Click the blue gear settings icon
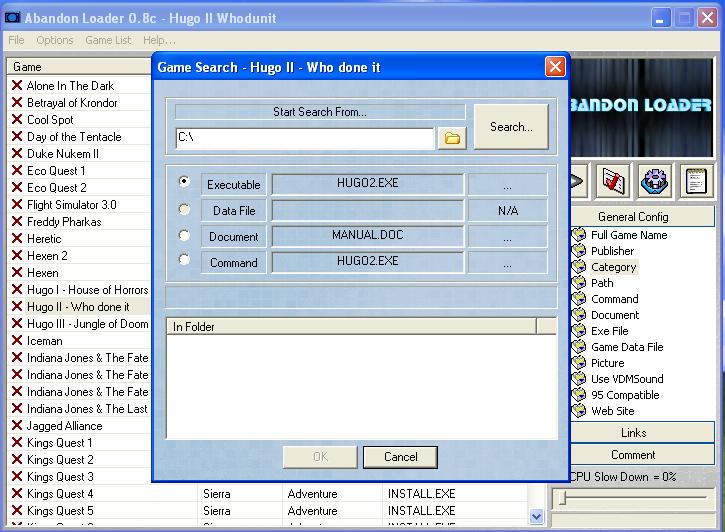This screenshot has height=532, width=725. point(655,181)
